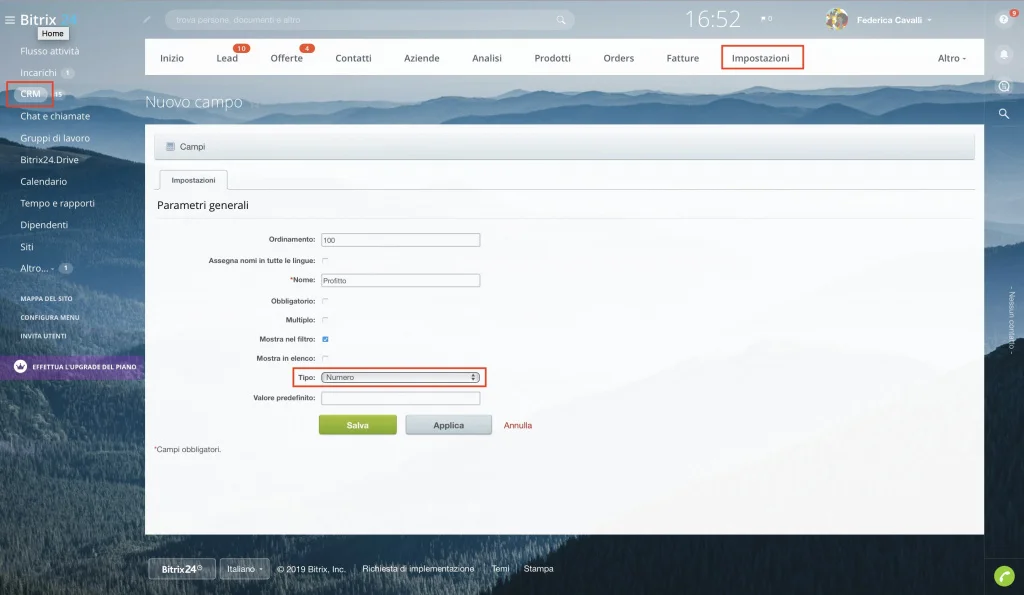Click the Annulla link
The image size is (1024, 595).
518,425
